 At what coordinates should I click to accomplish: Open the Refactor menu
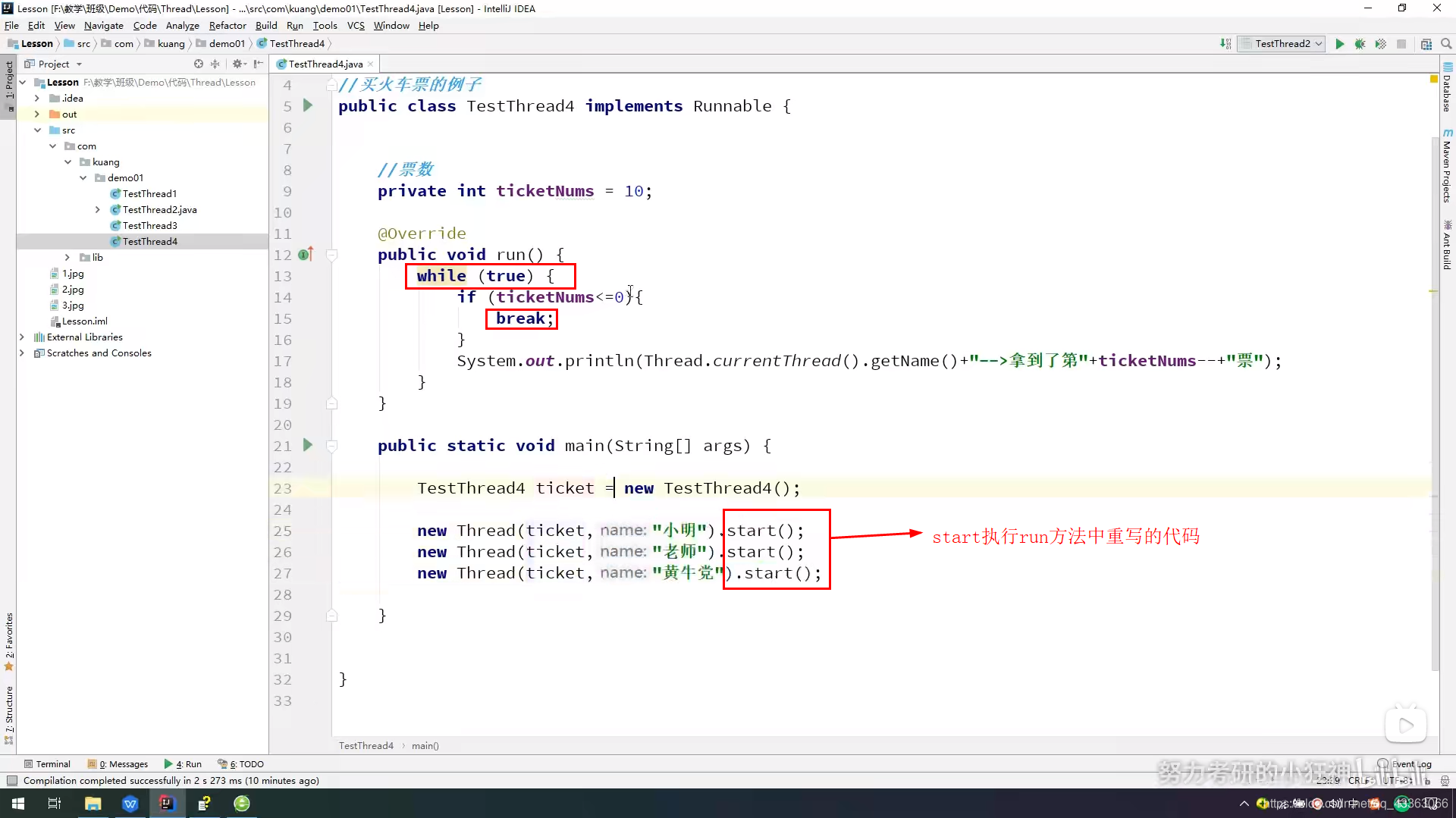[227, 26]
